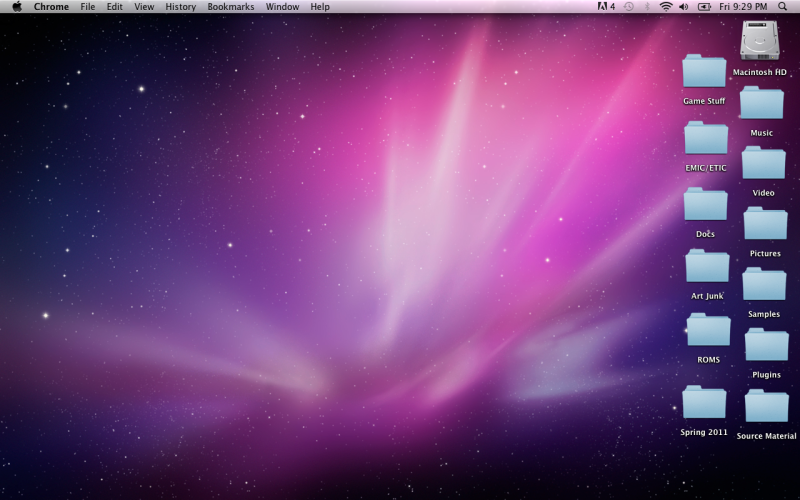
Task: Open the History menu
Action: click(181, 7)
